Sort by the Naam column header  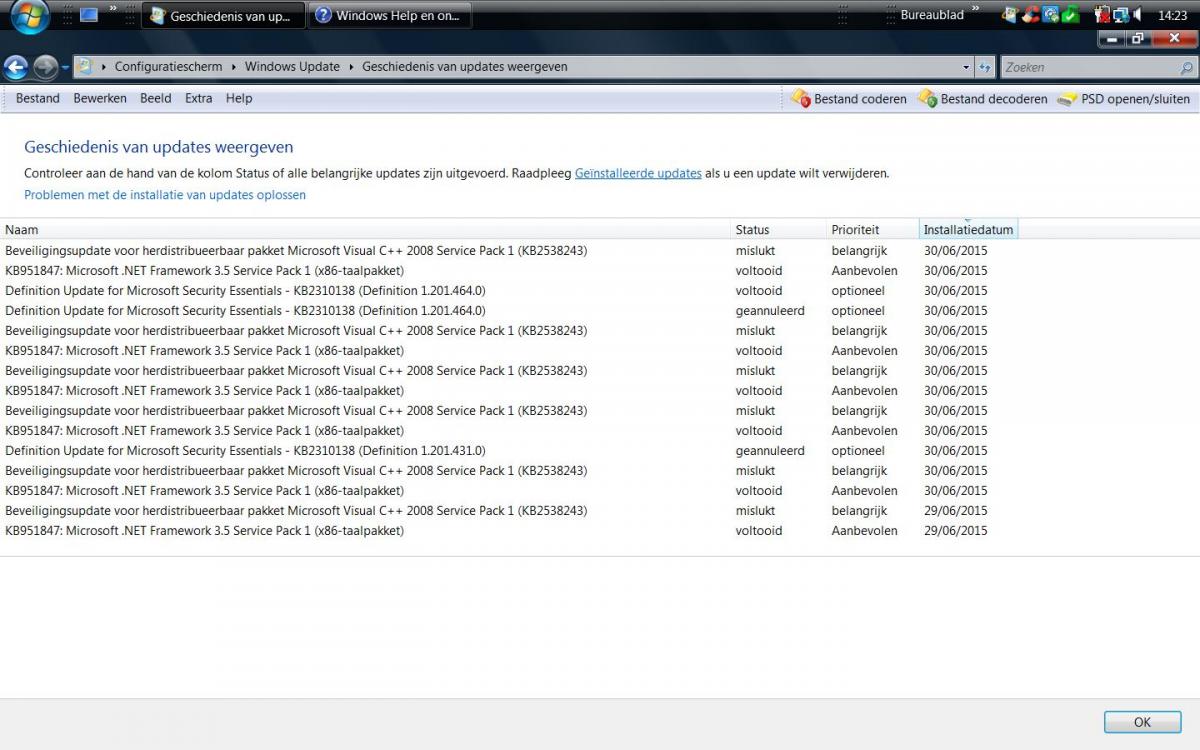[x=365, y=230]
